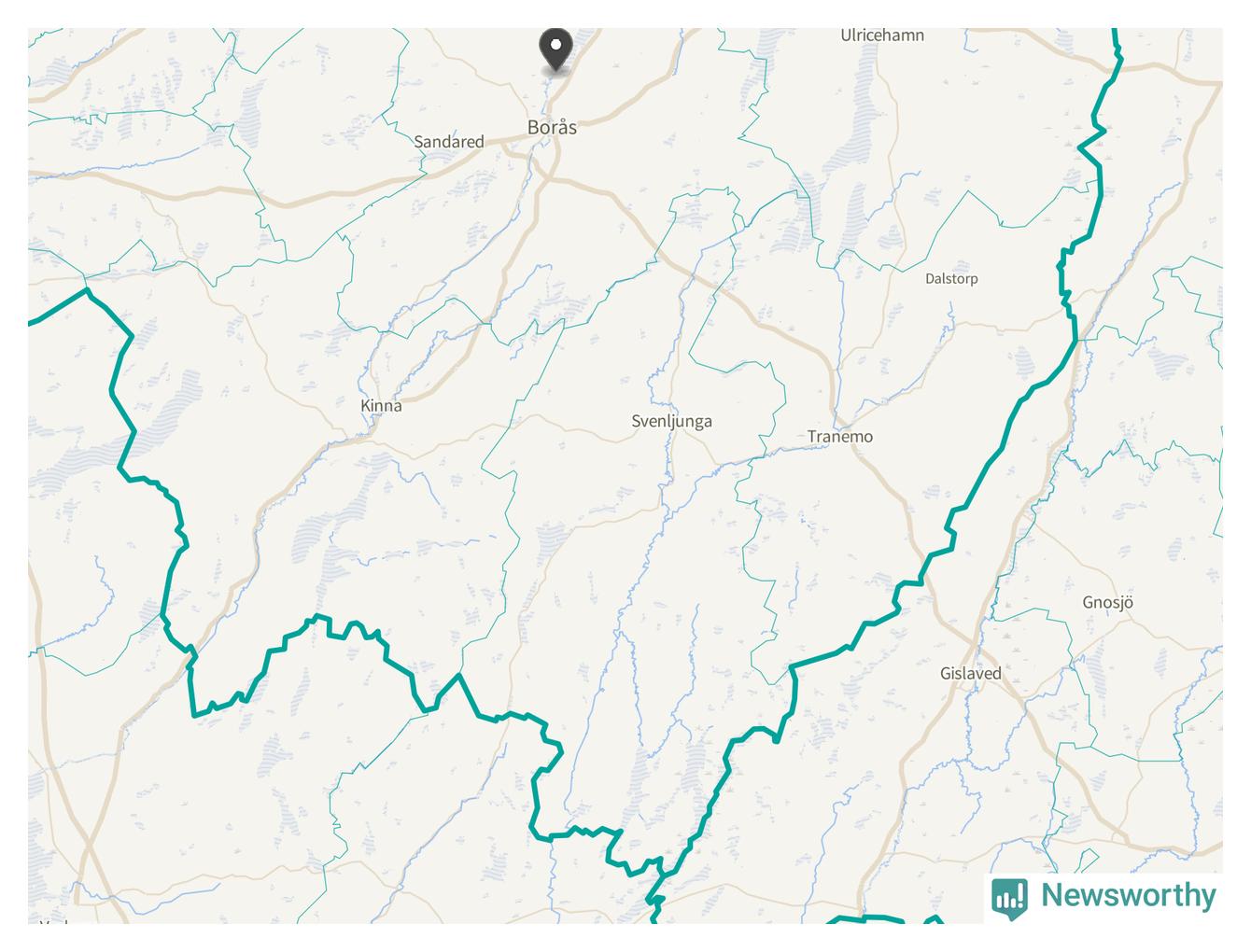Screen dimensions: 1251x952
Task: Click the dark location pin marker
Action: point(555,51)
